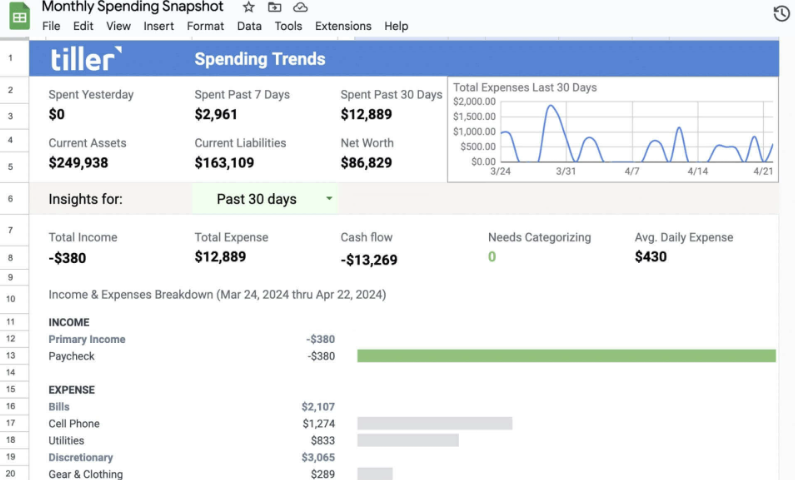The height and width of the screenshot is (480, 795).
Task: Select the Gear & Clothing amount $289
Action: pos(323,474)
